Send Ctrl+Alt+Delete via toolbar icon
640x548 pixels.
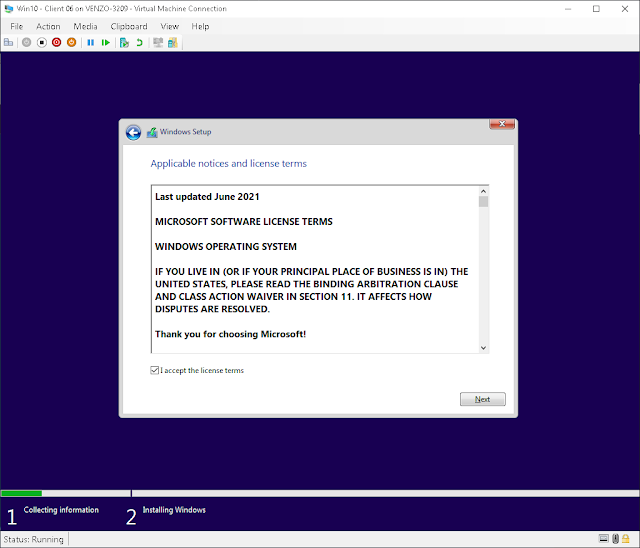[9, 42]
